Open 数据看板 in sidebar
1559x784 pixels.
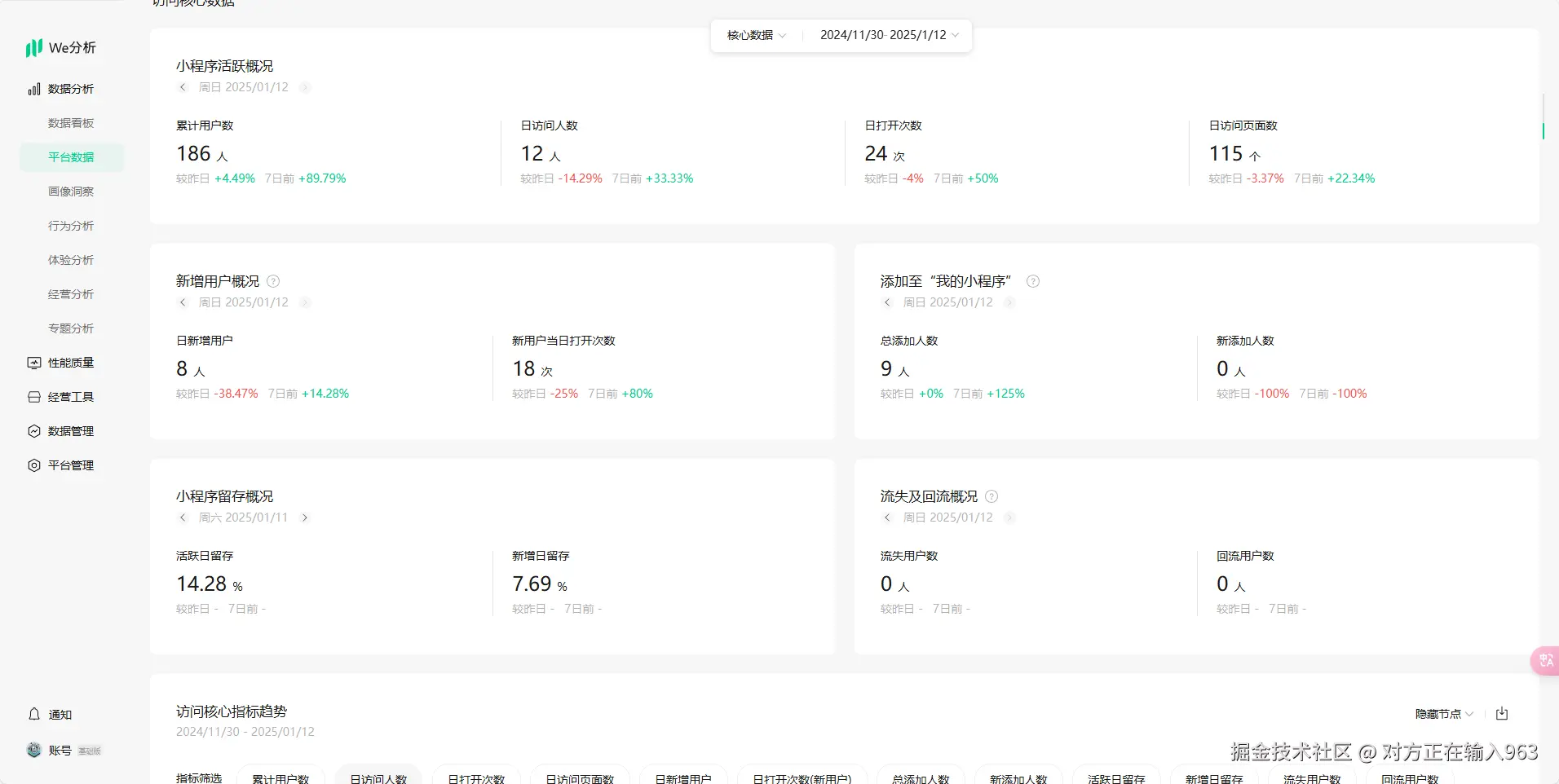(x=71, y=123)
